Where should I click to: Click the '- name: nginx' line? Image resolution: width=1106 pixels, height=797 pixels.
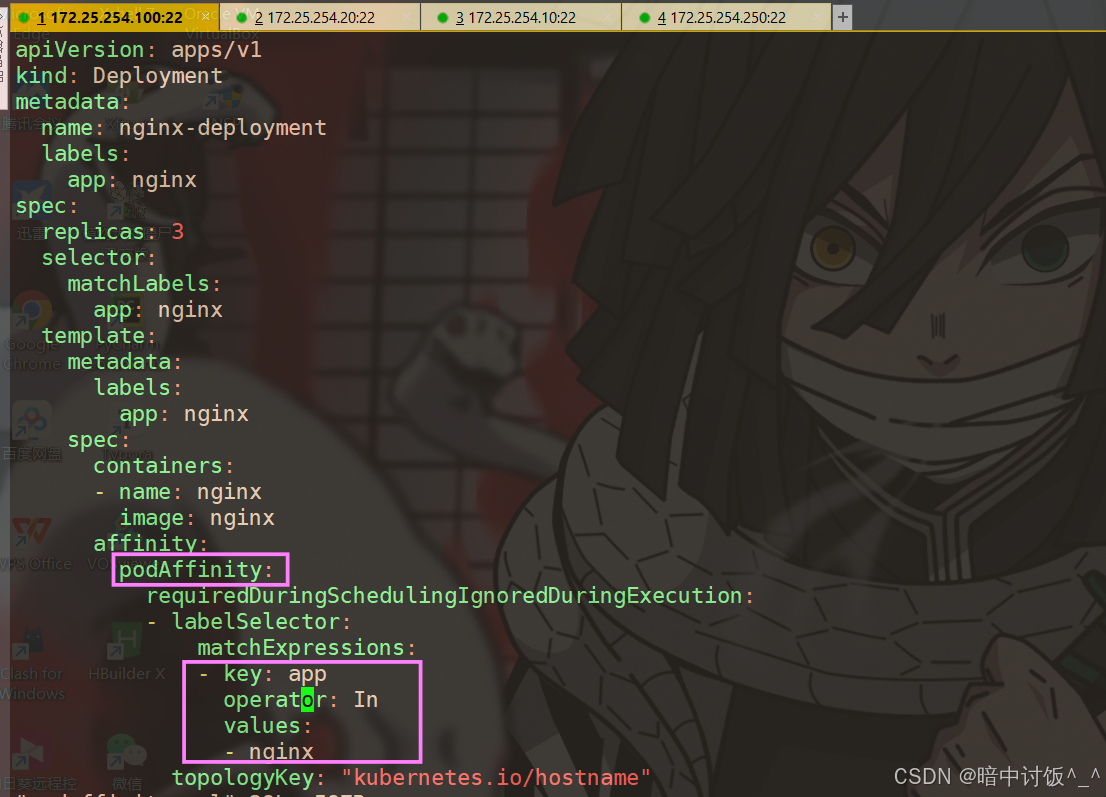(178, 492)
